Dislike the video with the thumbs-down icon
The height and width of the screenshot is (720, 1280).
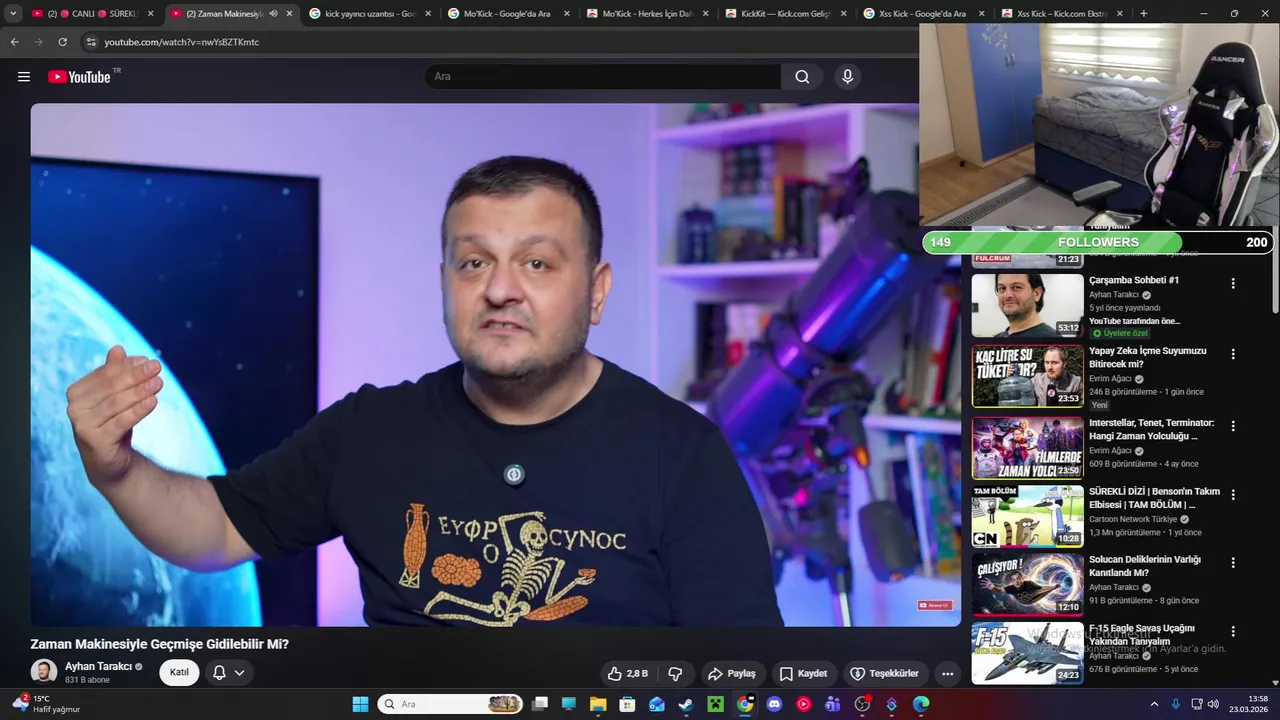click(675, 674)
